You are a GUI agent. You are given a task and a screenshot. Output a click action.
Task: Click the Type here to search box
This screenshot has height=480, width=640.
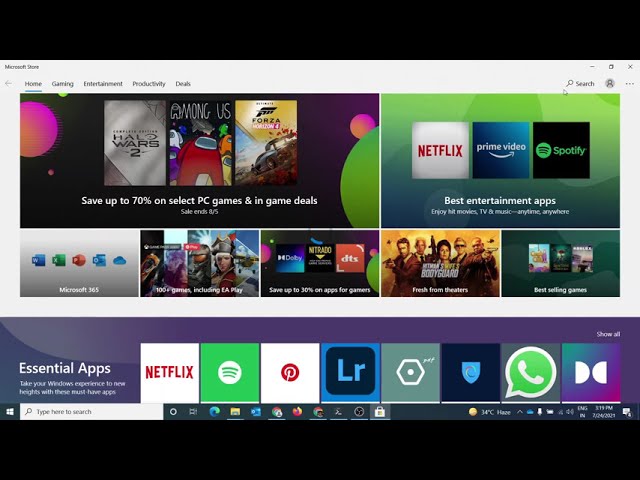point(91,412)
